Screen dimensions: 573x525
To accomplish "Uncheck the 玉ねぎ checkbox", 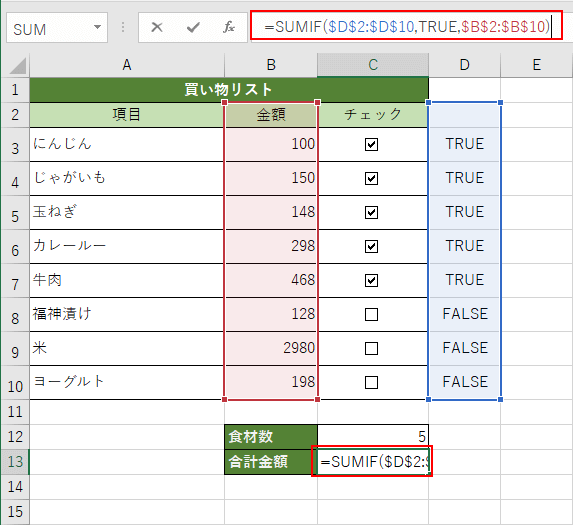I will pyautogui.click(x=371, y=213).
